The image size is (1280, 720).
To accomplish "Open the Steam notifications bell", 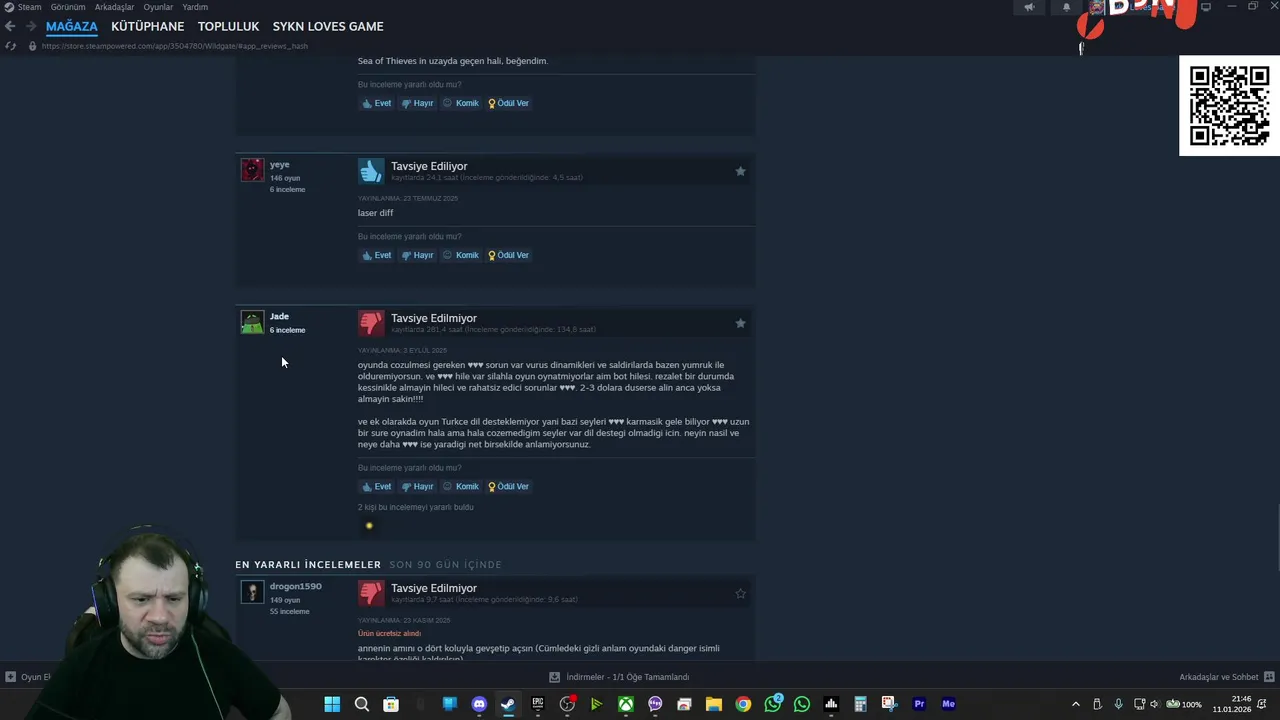I will pos(1066,7).
